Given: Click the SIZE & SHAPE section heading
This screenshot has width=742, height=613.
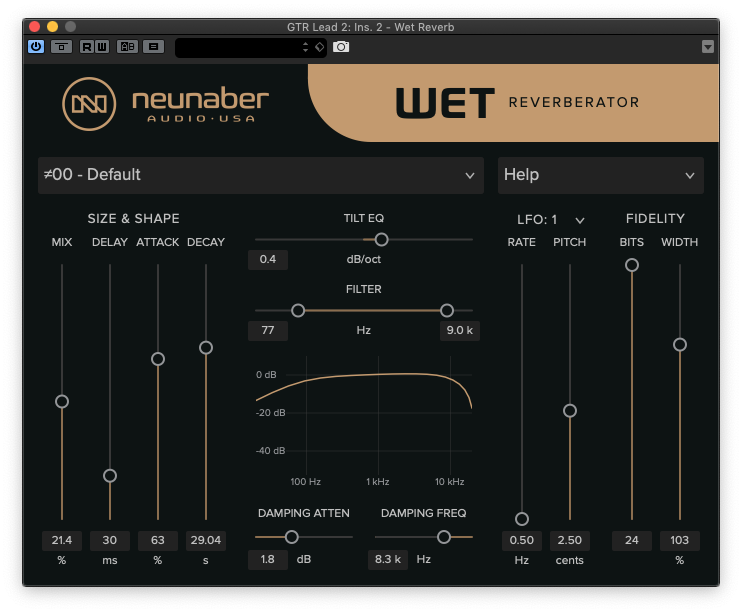Looking at the screenshot, I should [133, 219].
